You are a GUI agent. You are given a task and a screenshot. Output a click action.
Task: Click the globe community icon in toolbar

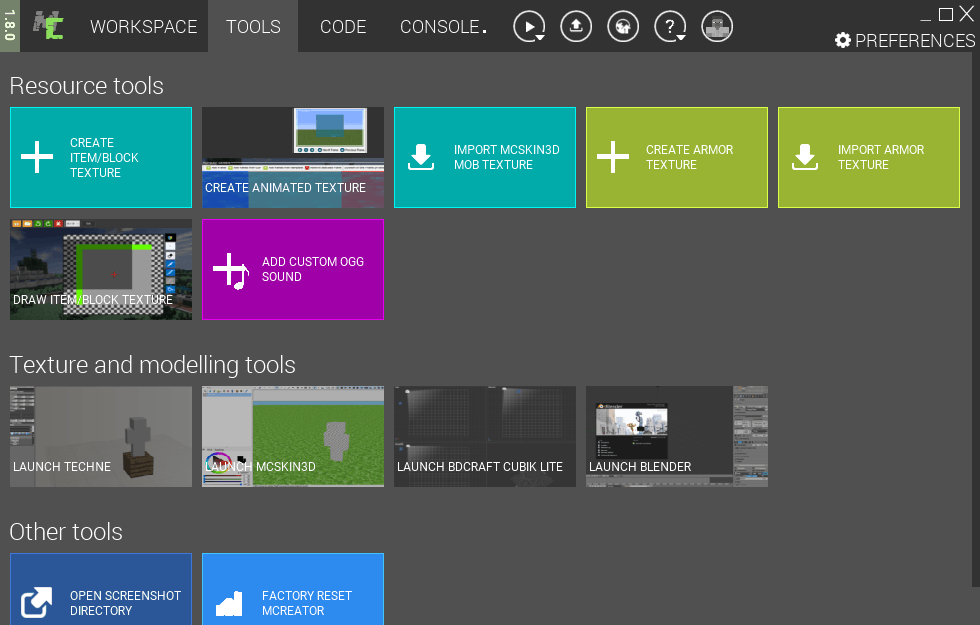622,27
